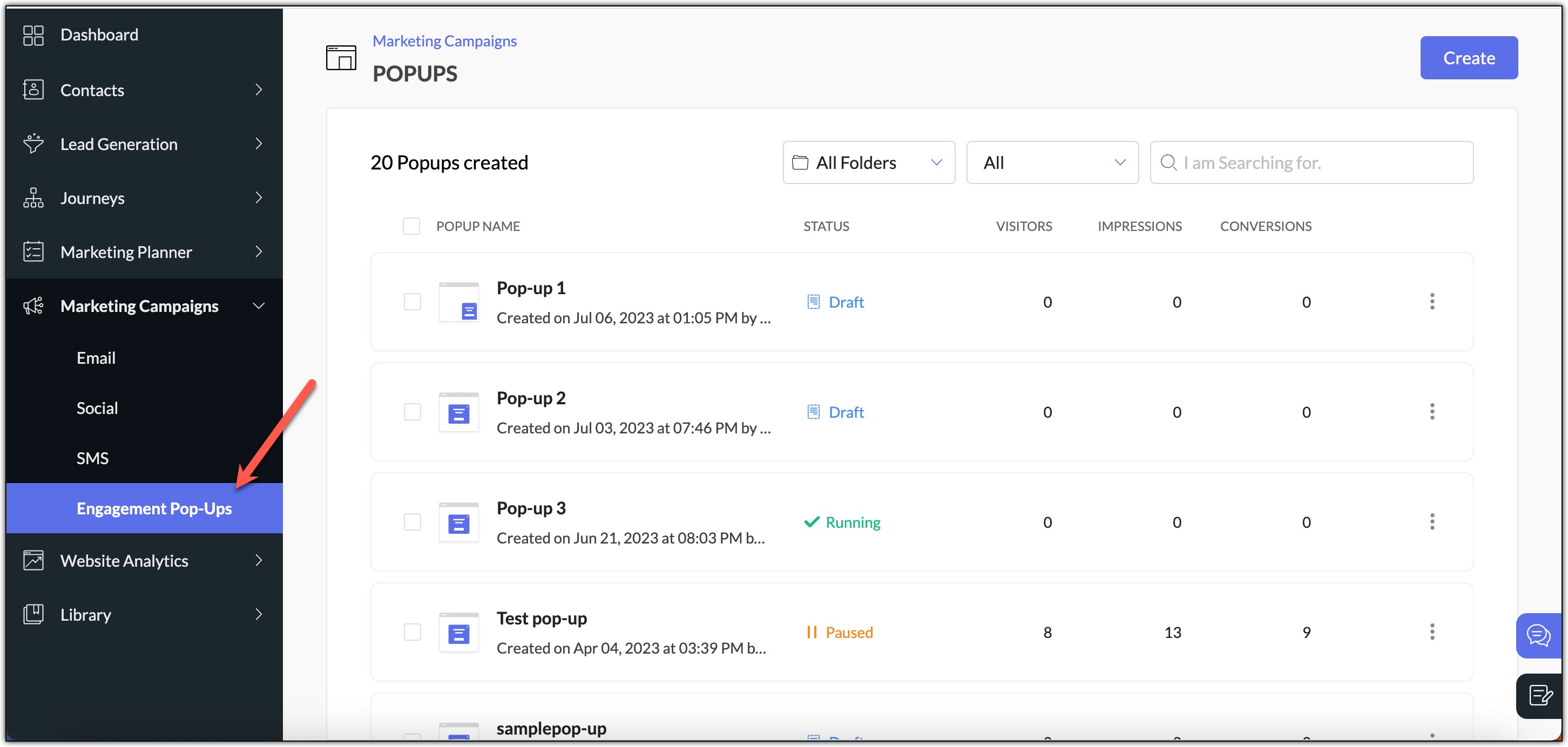Expand the Marketing Planner submenu chevron

pos(259,252)
